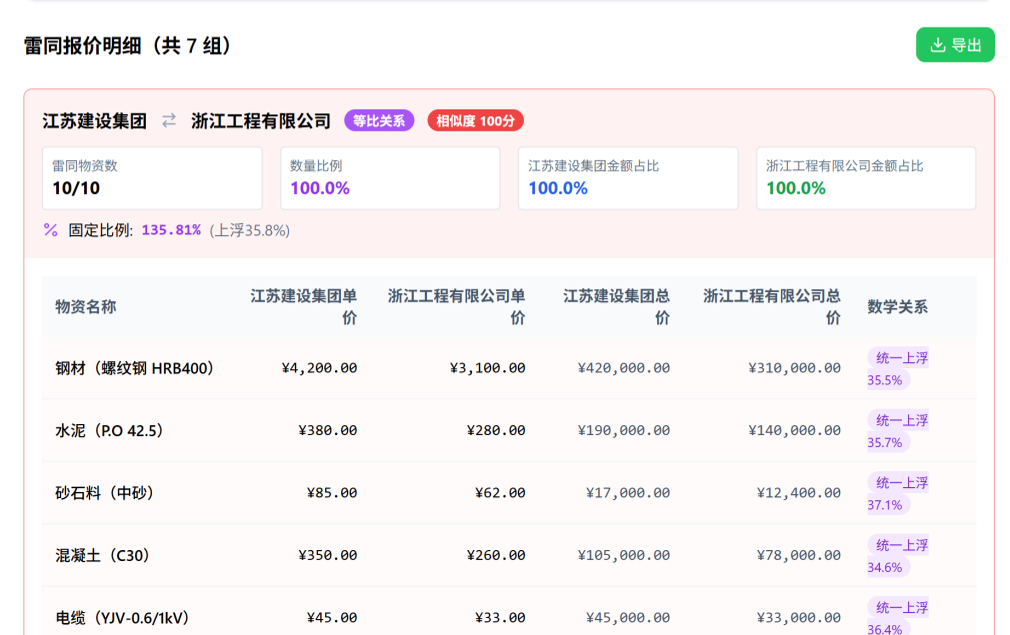Click the 统一上浮 37.1% tag

pyautogui.click(x=898, y=493)
